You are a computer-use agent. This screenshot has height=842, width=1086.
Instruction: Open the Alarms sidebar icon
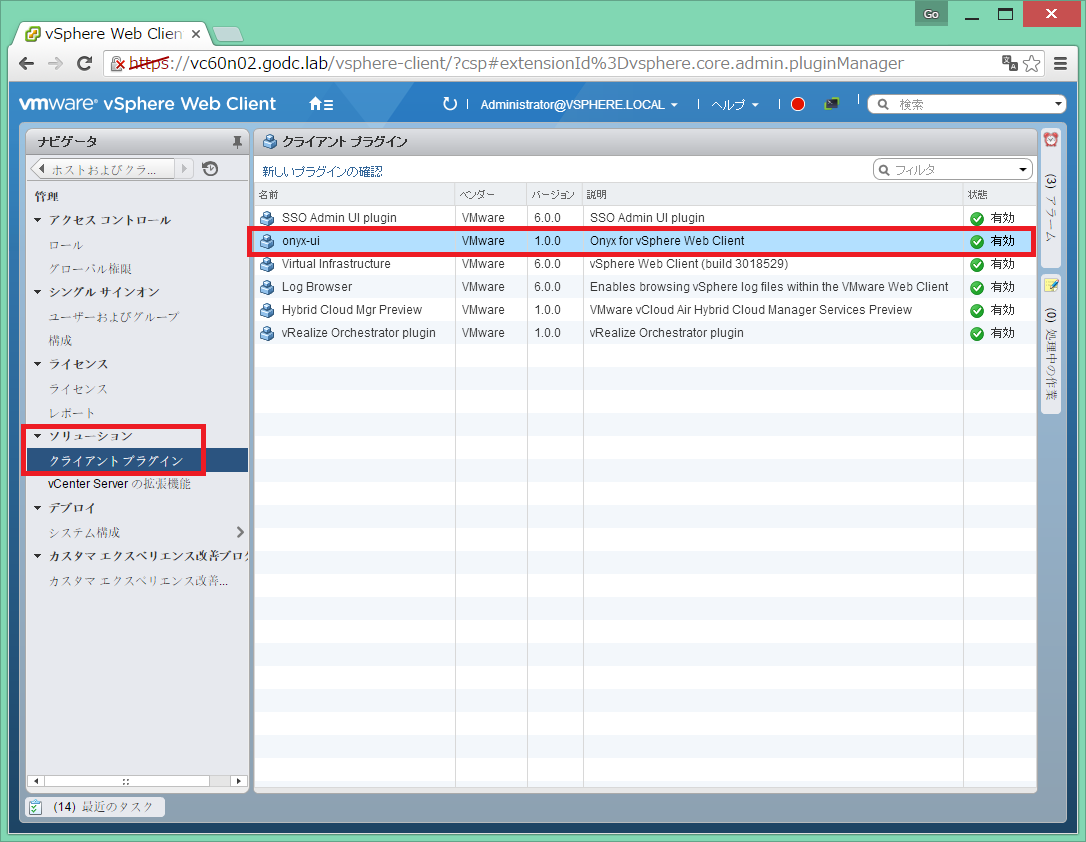pos(1051,140)
